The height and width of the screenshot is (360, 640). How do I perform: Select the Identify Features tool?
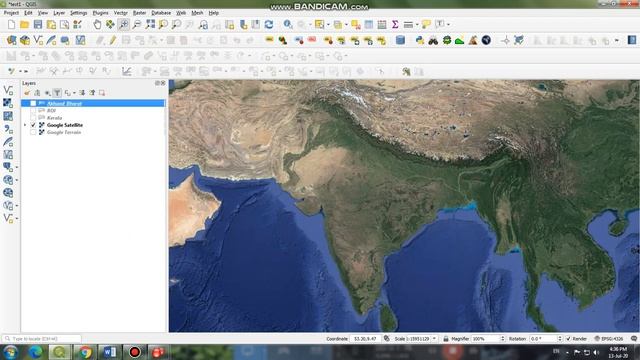(x=288, y=24)
